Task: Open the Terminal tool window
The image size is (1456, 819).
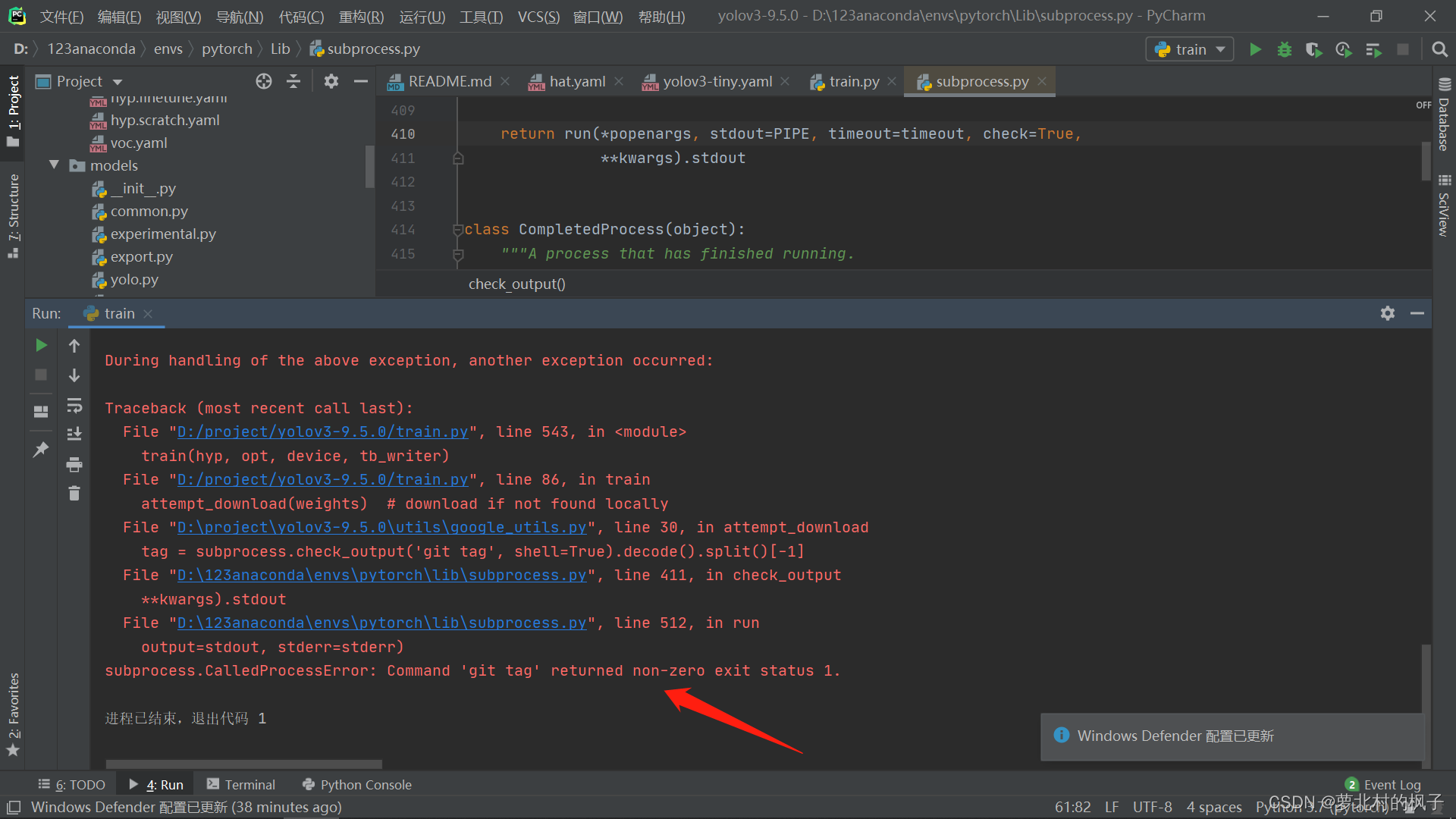Action: 241,785
